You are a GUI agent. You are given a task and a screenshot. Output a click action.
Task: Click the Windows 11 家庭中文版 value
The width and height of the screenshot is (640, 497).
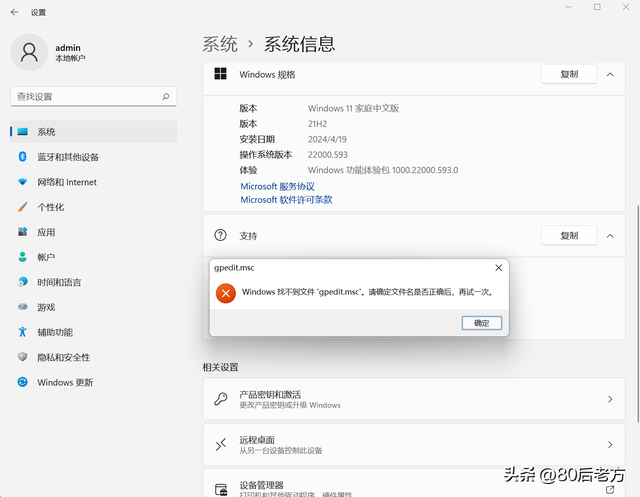[x=353, y=109]
